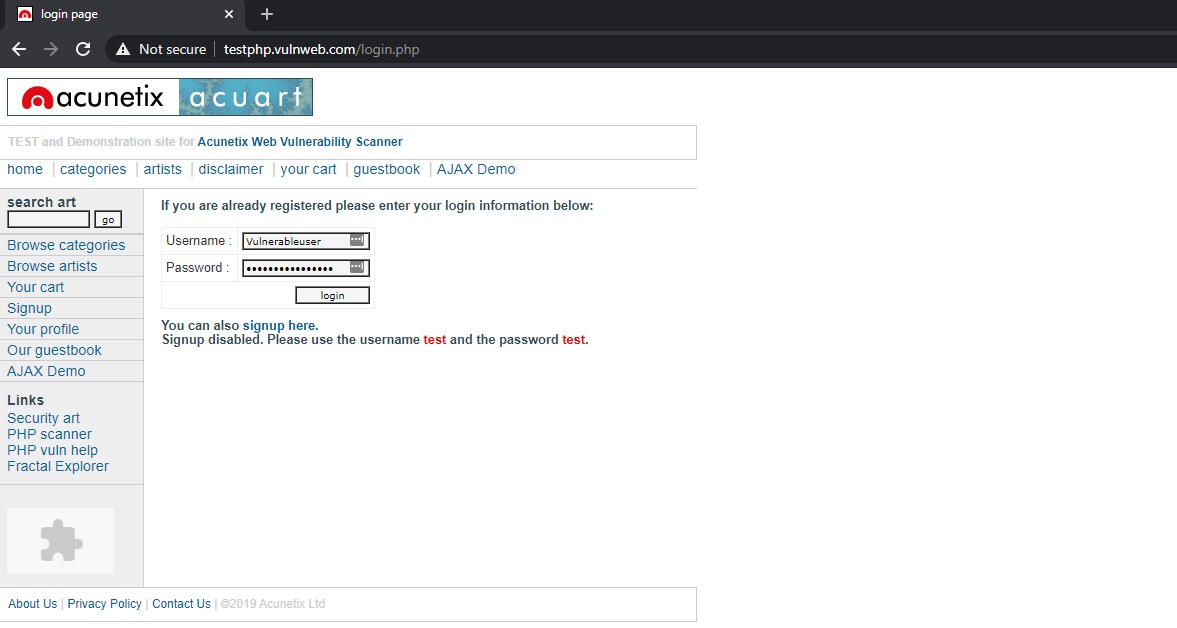Screen dimensions: 1177x628
Task: Open AJAX Demo in top menu
Action: tap(476, 170)
